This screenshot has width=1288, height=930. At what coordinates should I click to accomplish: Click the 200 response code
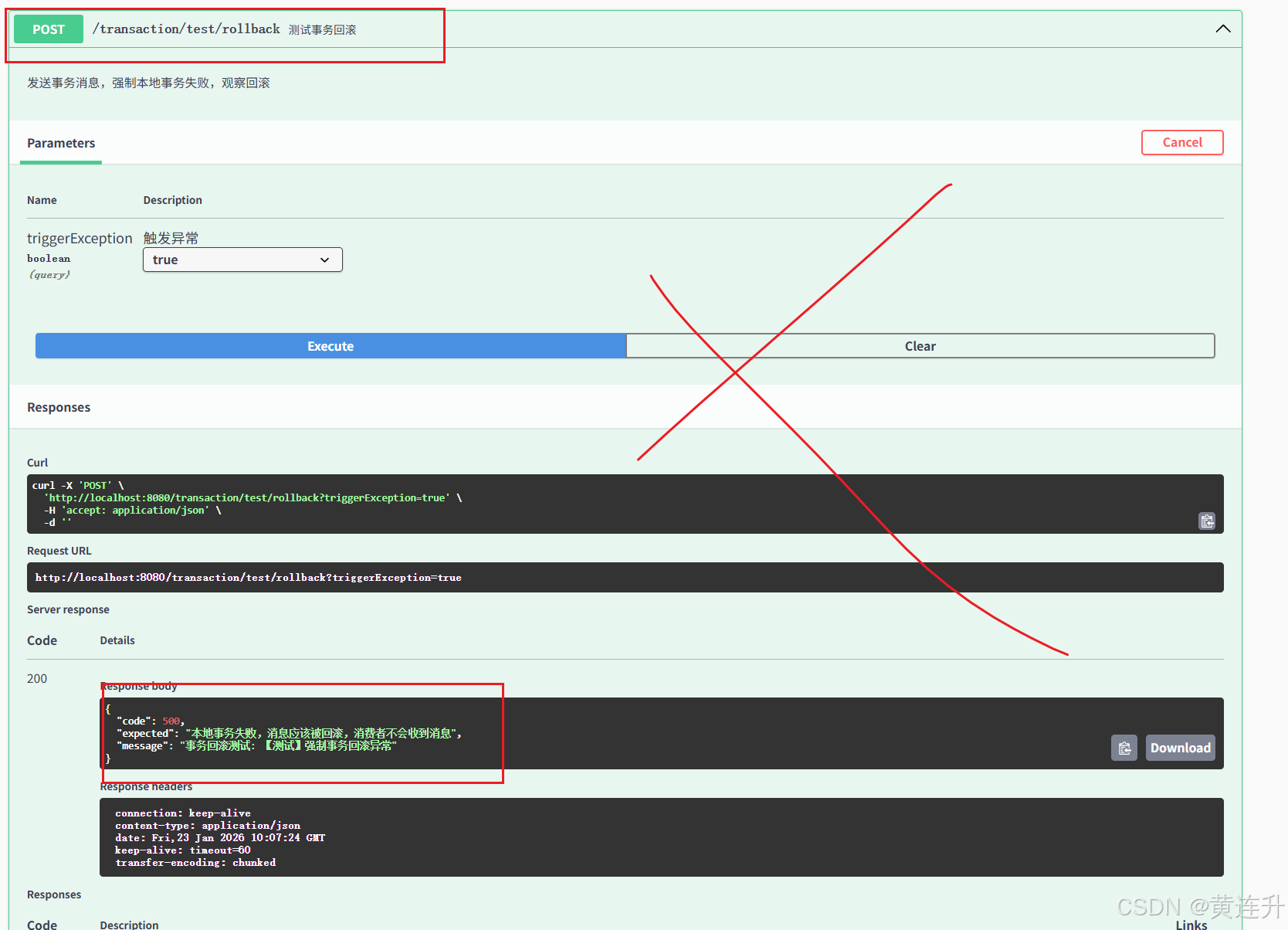(x=37, y=678)
